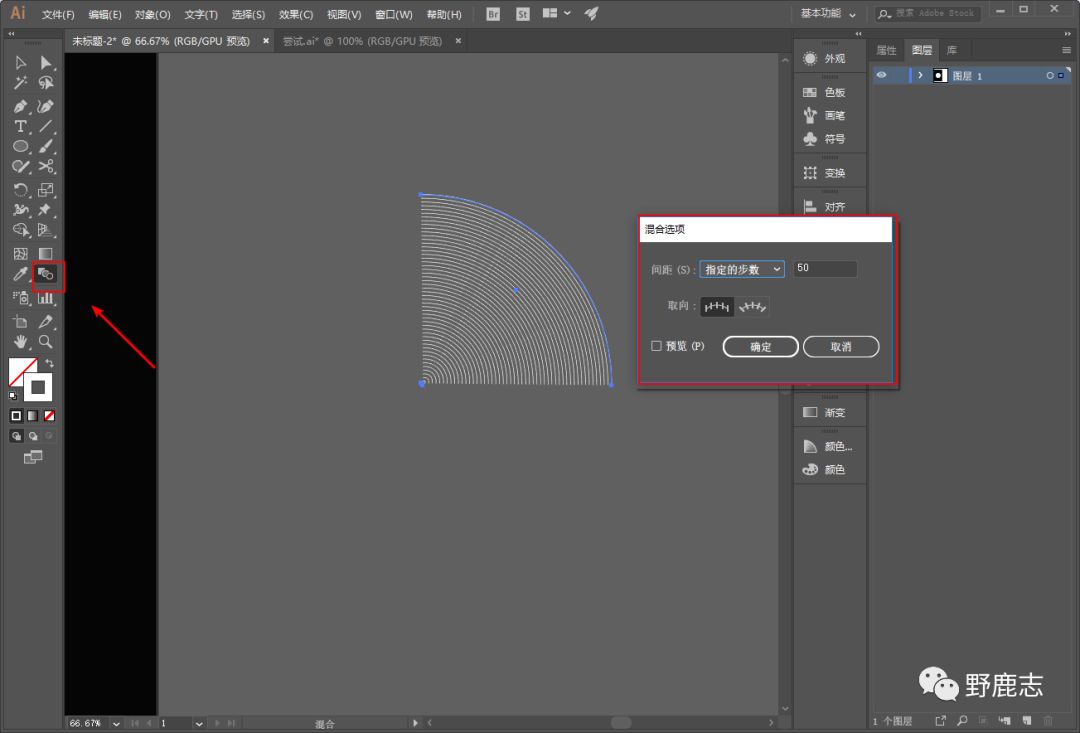Select the Magic Wand tool

pos(20,83)
